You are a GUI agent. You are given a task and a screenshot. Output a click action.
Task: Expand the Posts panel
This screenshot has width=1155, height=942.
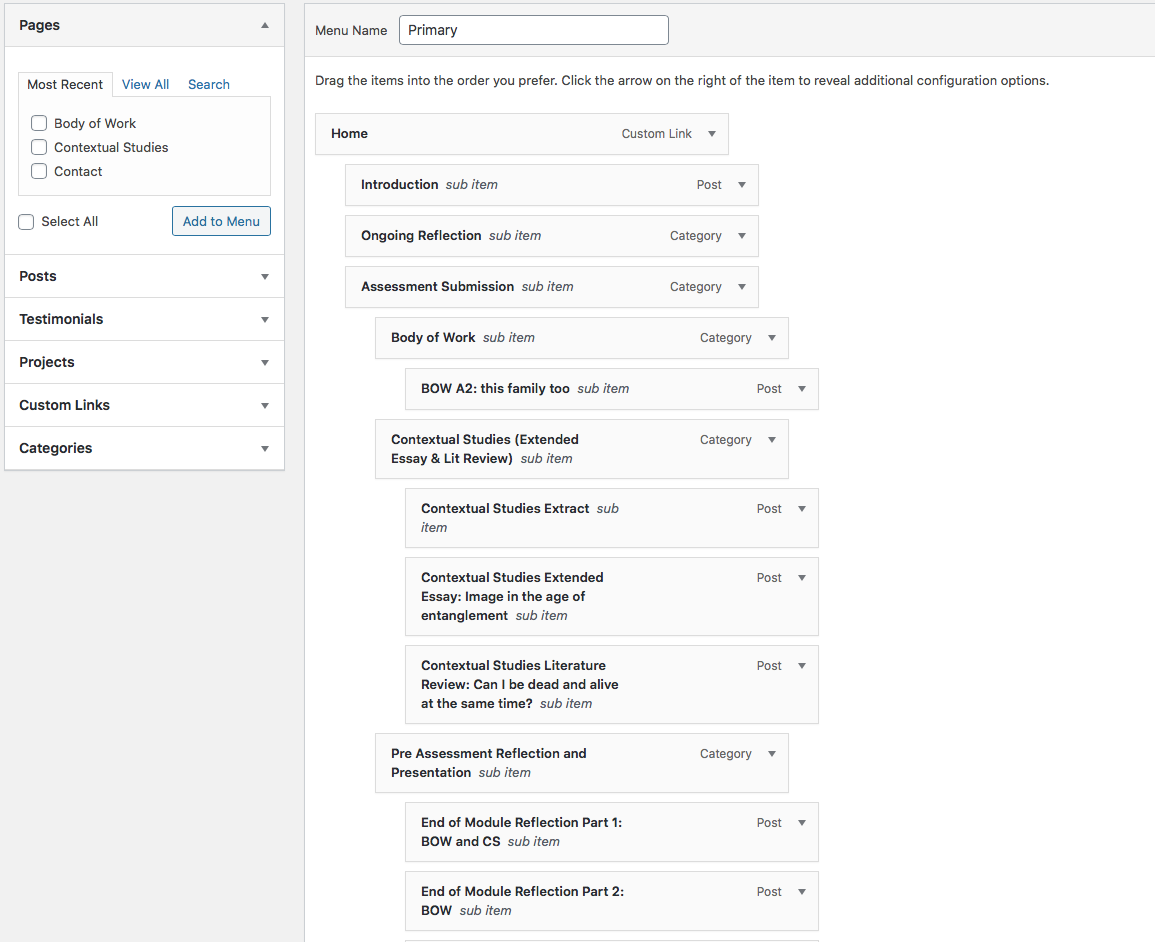[144, 276]
